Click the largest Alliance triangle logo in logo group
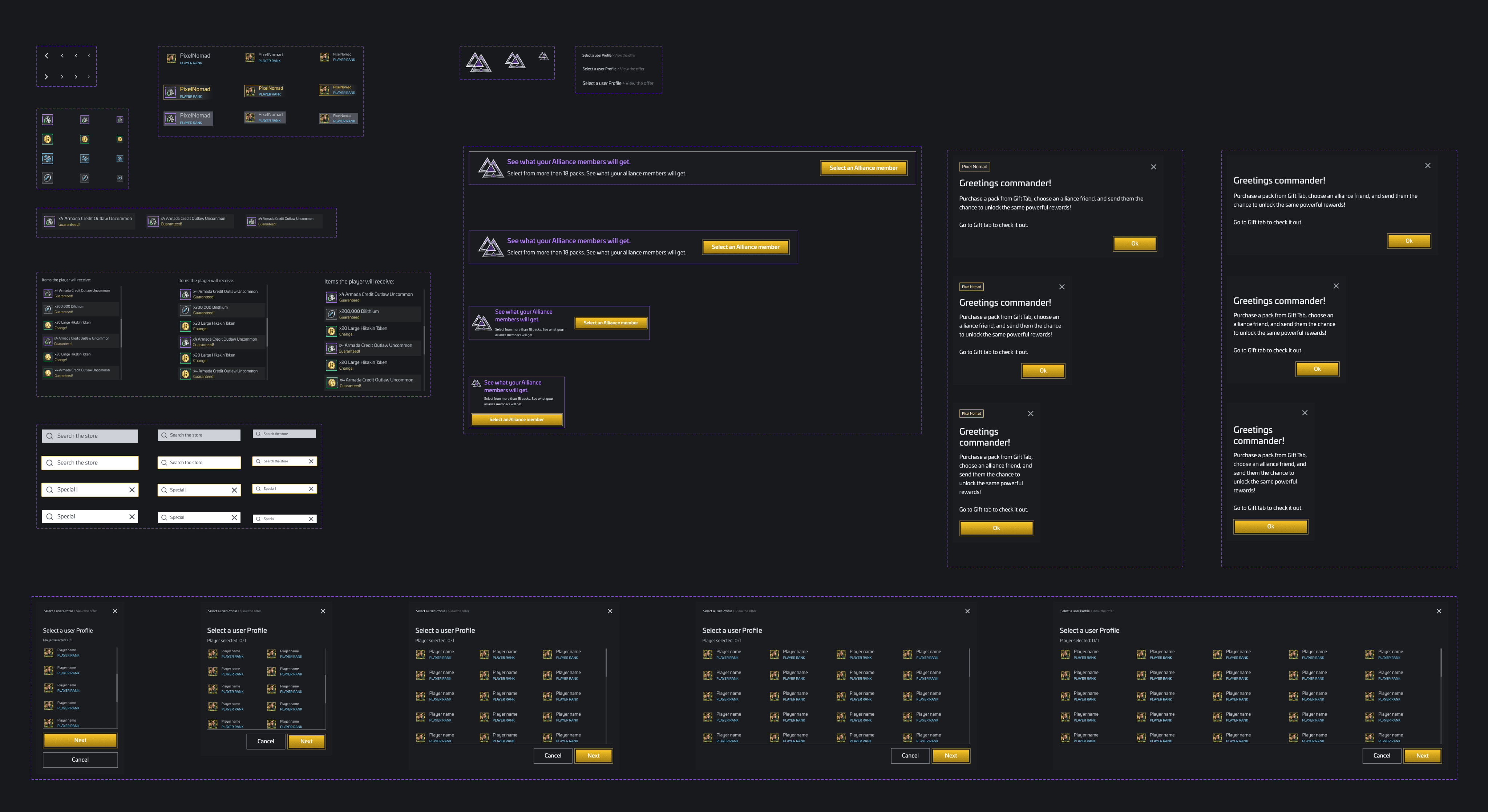The image size is (1488, 812). 478,62
